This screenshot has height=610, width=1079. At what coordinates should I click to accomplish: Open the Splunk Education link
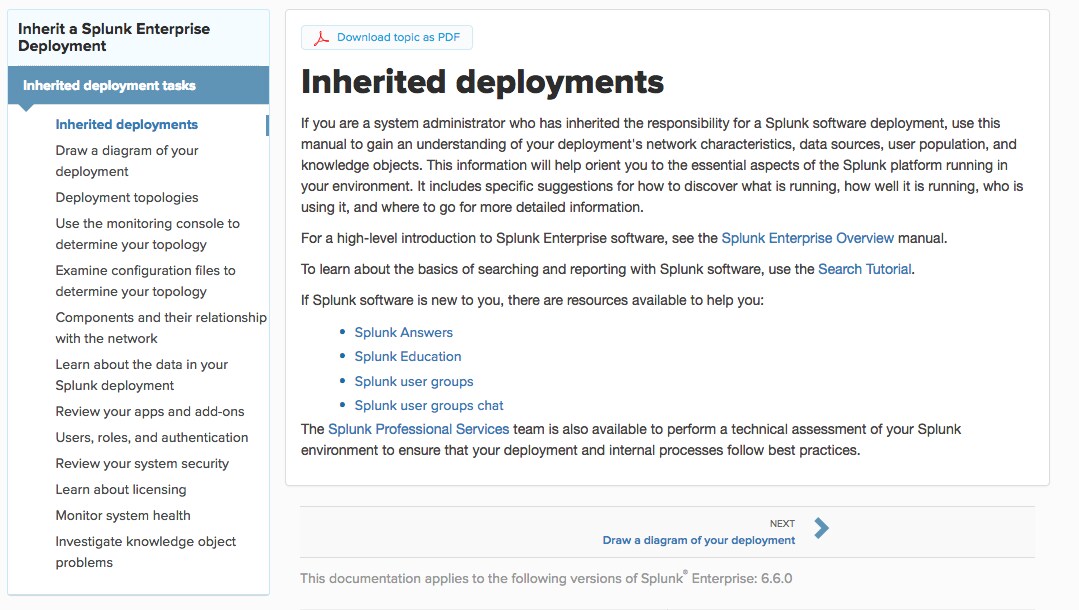coord(407,357)
